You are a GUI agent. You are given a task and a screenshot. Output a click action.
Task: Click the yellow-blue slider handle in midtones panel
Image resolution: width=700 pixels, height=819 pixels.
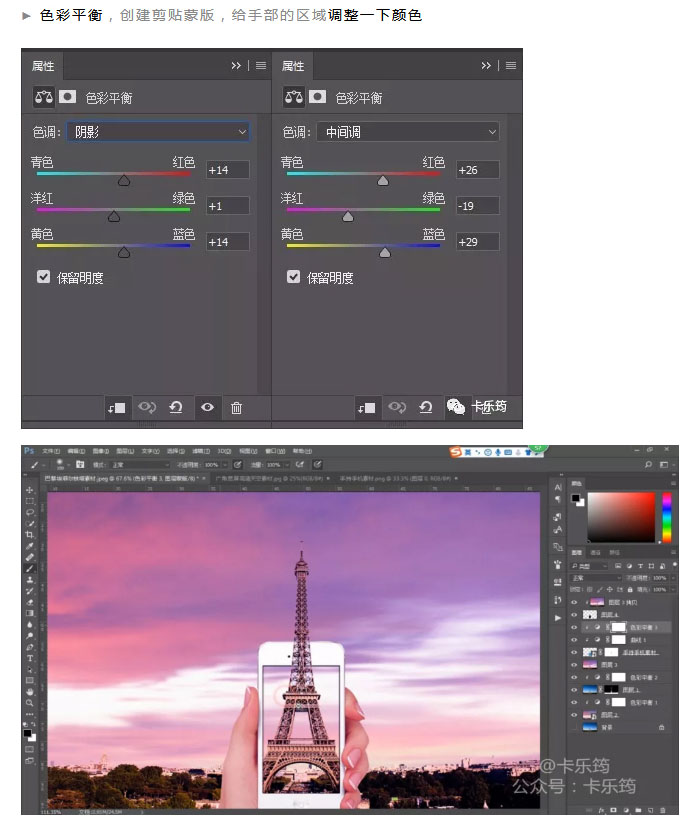[385, 253]
